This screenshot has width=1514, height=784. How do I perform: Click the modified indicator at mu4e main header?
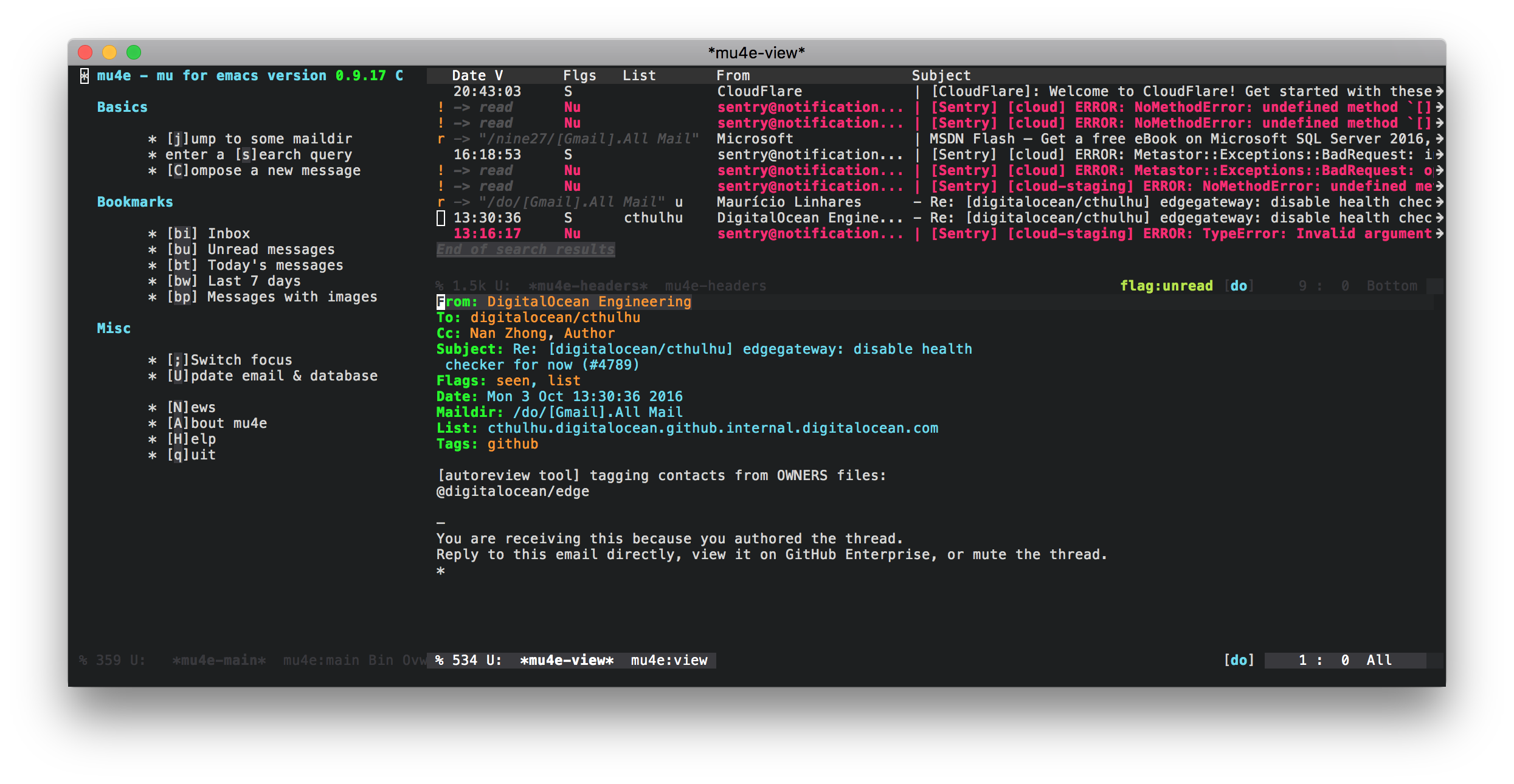[85, 76]
